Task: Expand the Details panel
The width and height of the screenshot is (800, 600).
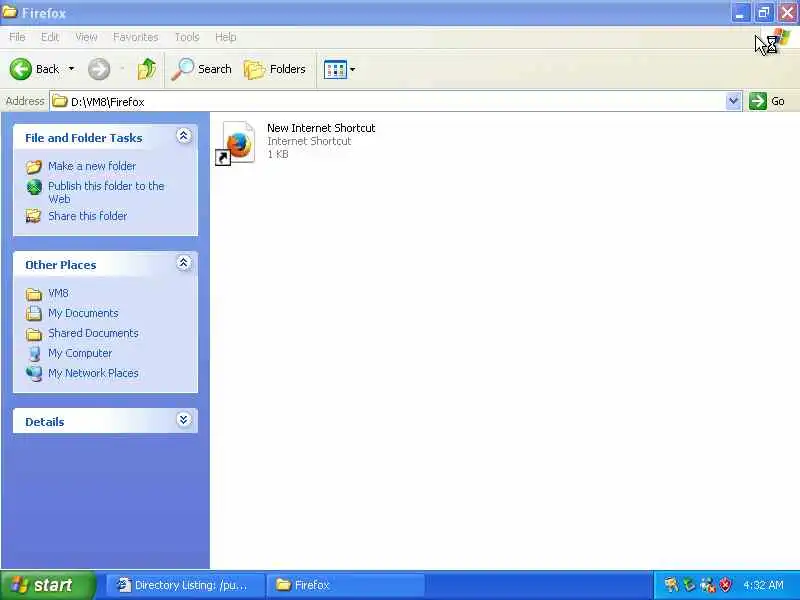Action: (x=184, y=419)
